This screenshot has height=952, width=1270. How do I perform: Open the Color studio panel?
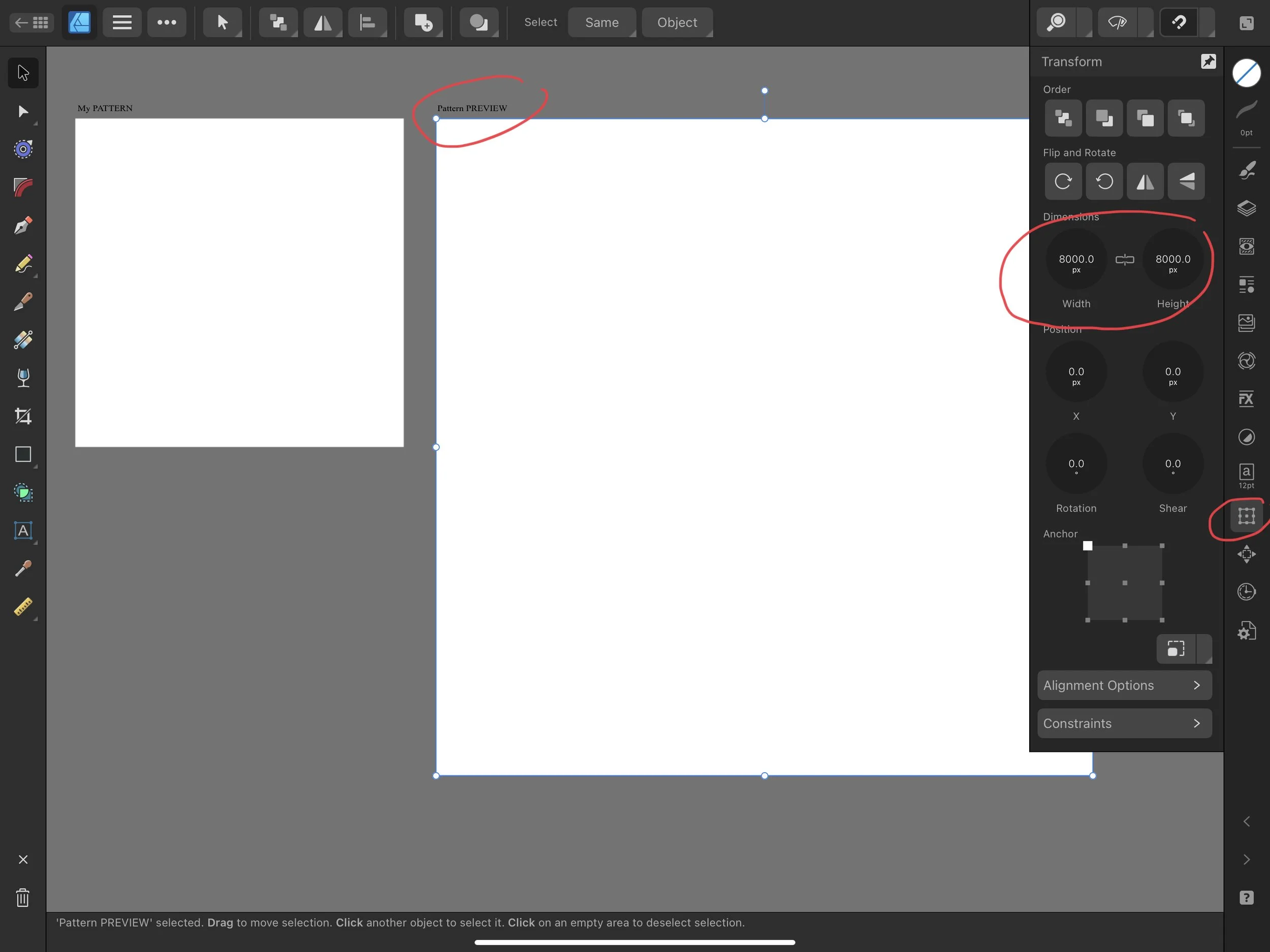(x=1247, y=73)
